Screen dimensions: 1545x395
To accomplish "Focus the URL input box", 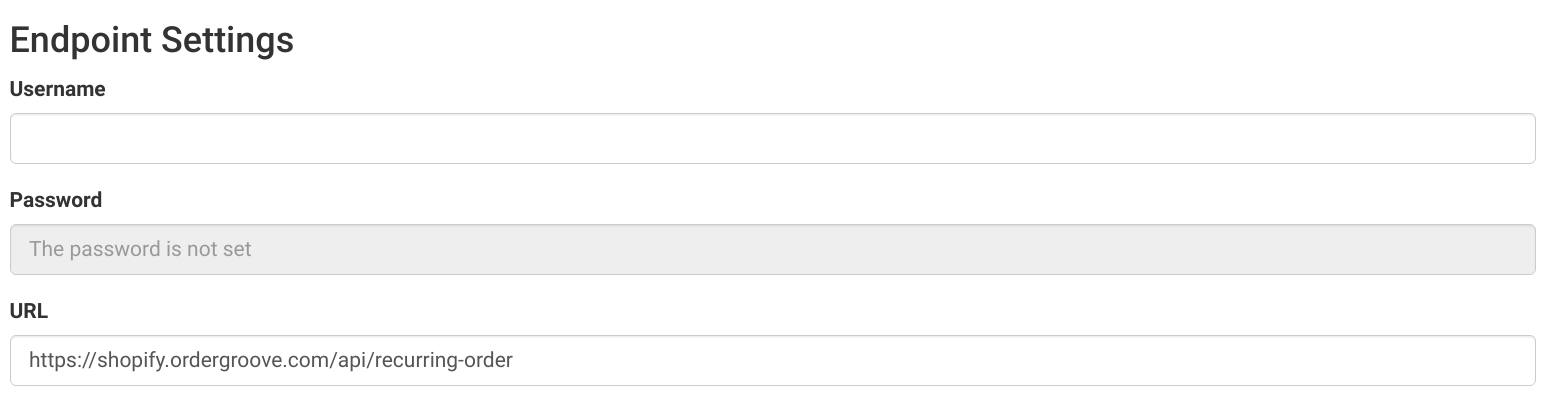I will 772,360.
